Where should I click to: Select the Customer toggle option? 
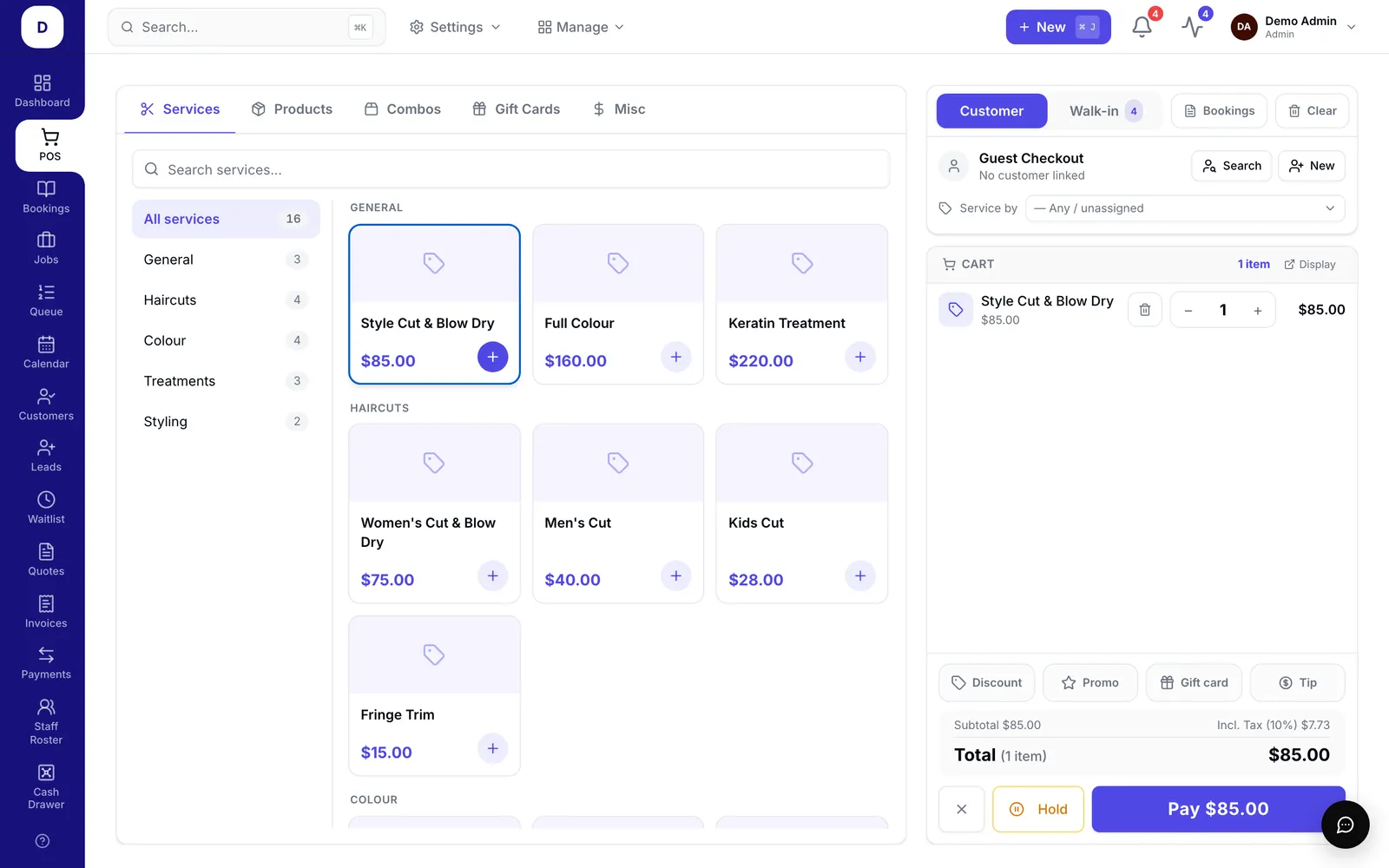991,111
